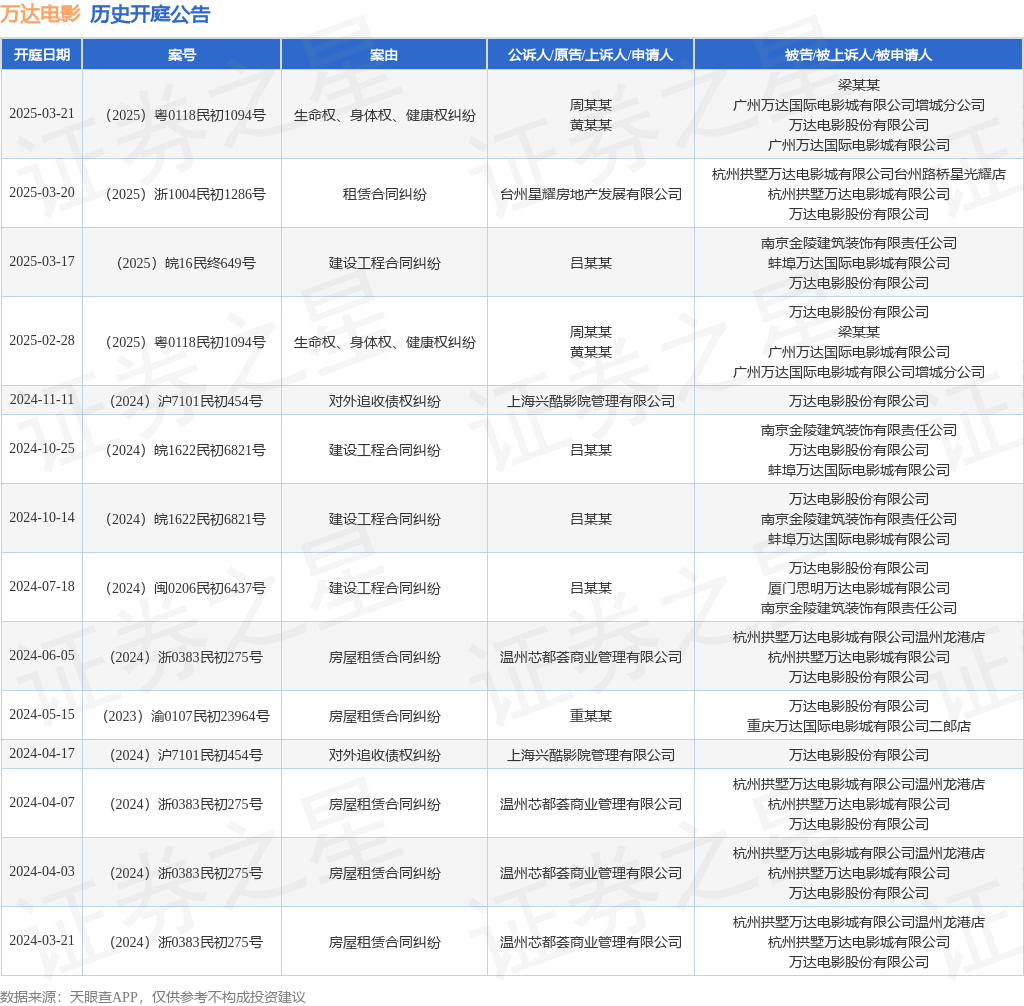Click 对外追收债权纠纷 in the 2024-04-17 row
This screenshot has height=1006, width=1024.
pos(384,756)
